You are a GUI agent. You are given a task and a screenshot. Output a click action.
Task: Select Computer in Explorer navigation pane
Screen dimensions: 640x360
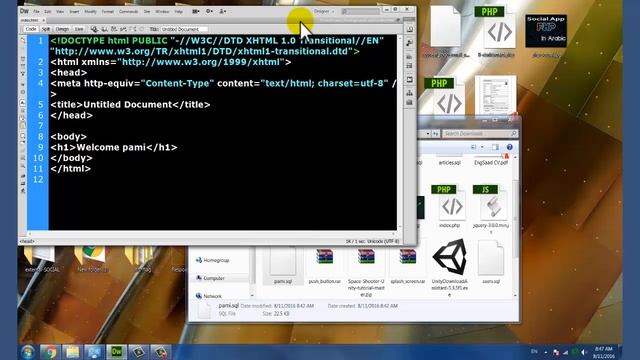click(x=210, y=278)
